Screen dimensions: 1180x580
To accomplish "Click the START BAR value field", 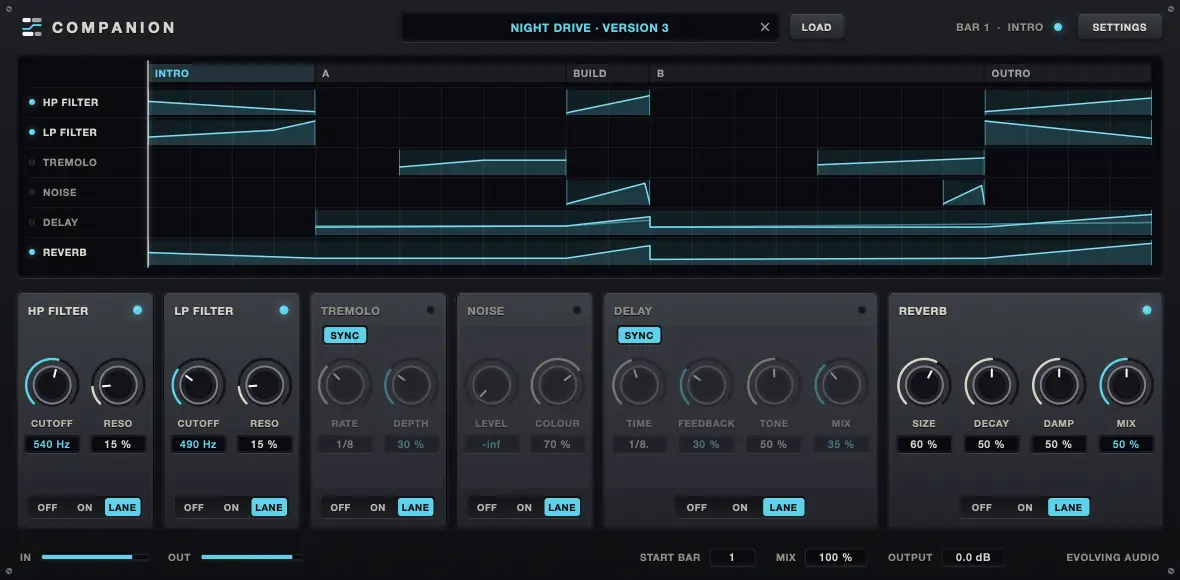I will pyautogui.click(x=731, y=558).
